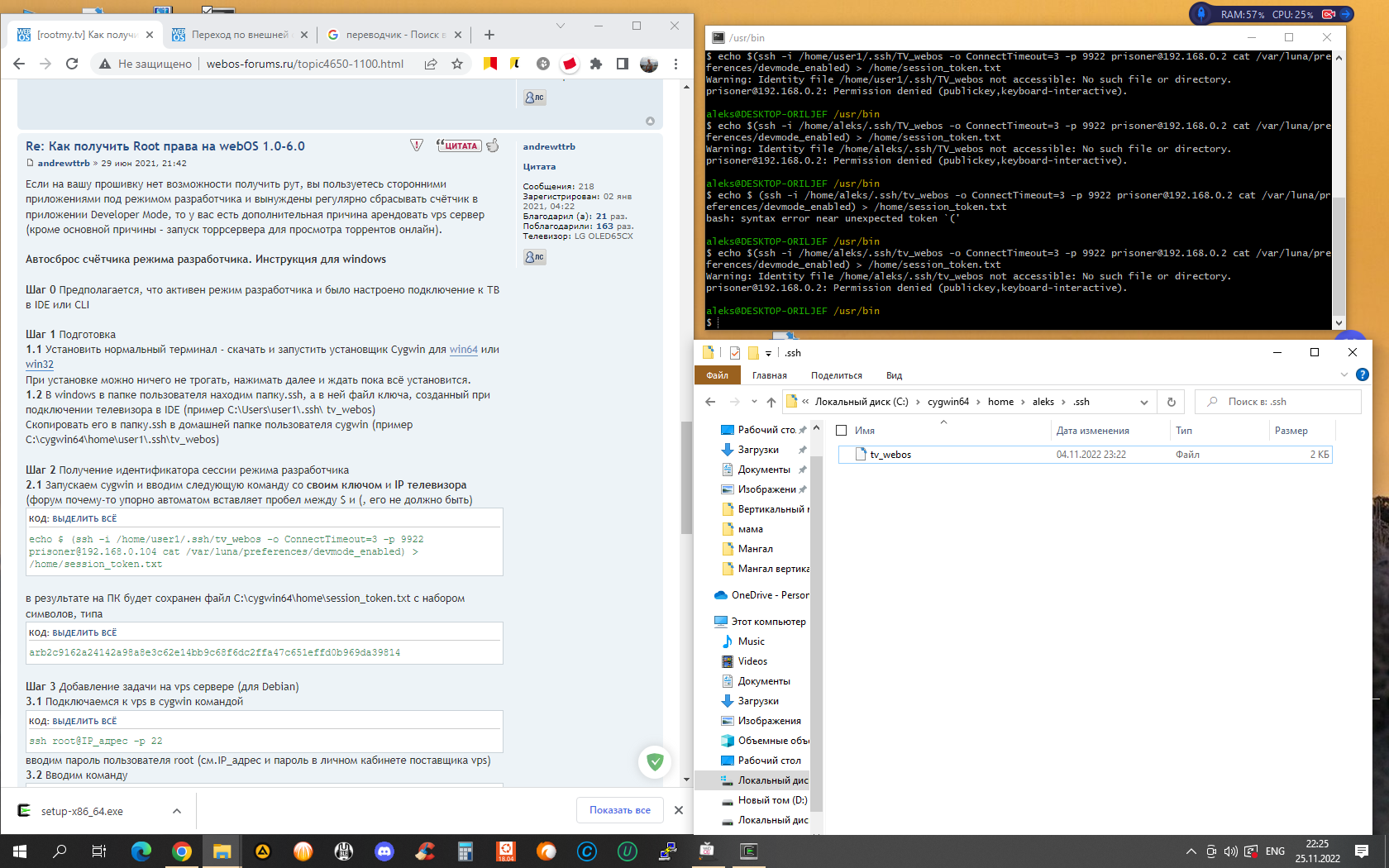Expand the address bar path dropdown
Screen dimensions: 1389x868
point(1144,402)
